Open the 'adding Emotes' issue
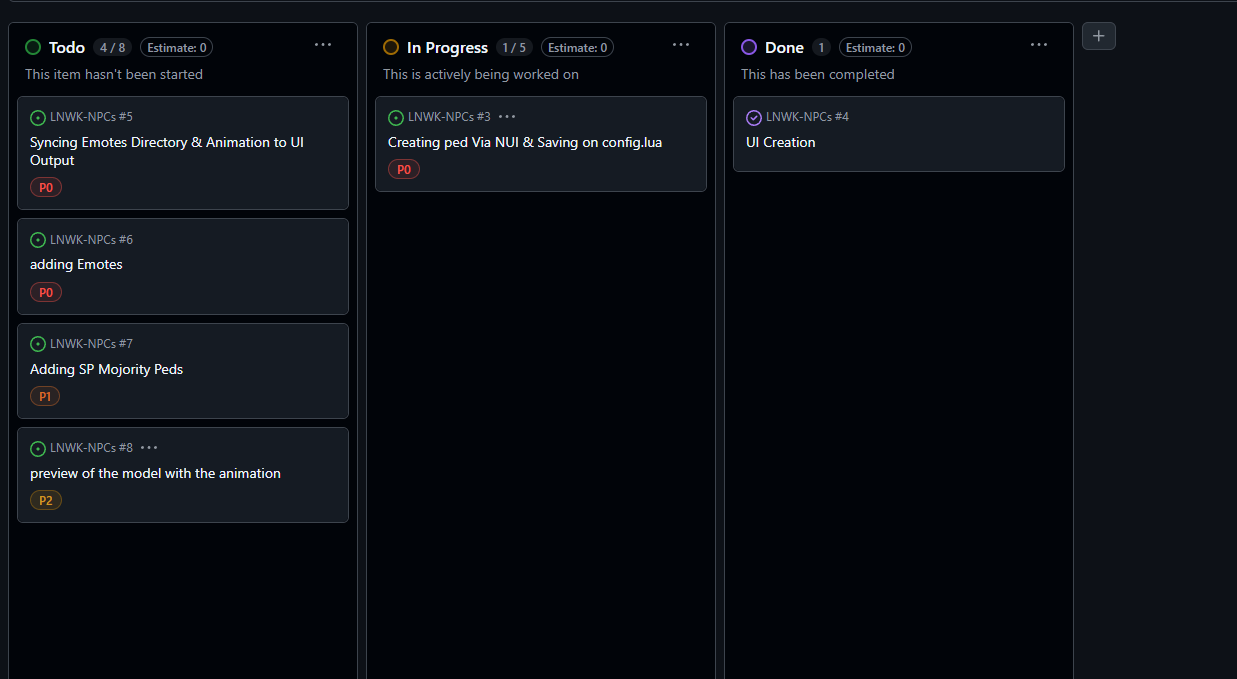1237x679 pixels. [x=76, y=265]
